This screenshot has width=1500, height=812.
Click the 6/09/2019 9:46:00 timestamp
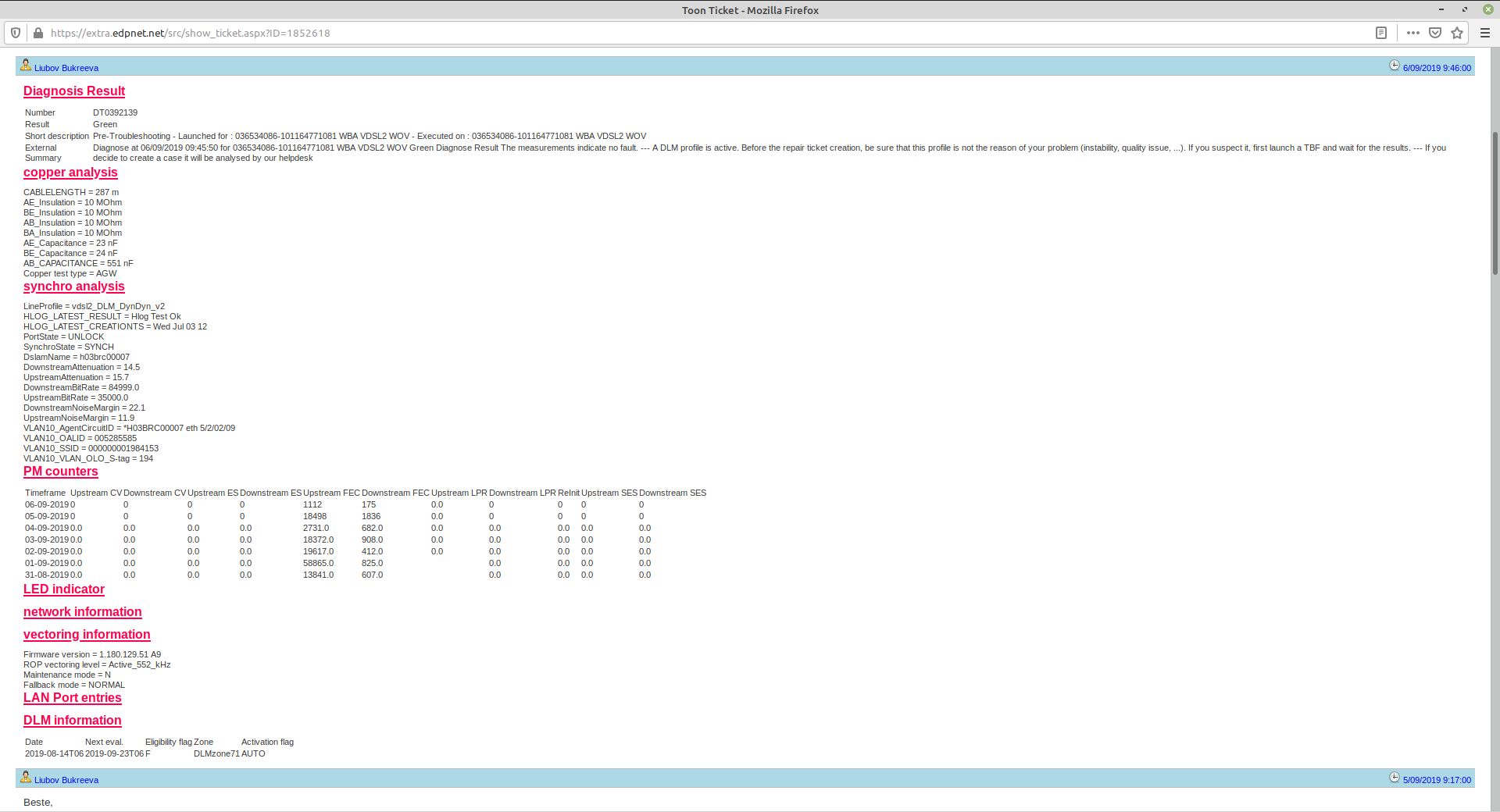tap(1437, 68)
